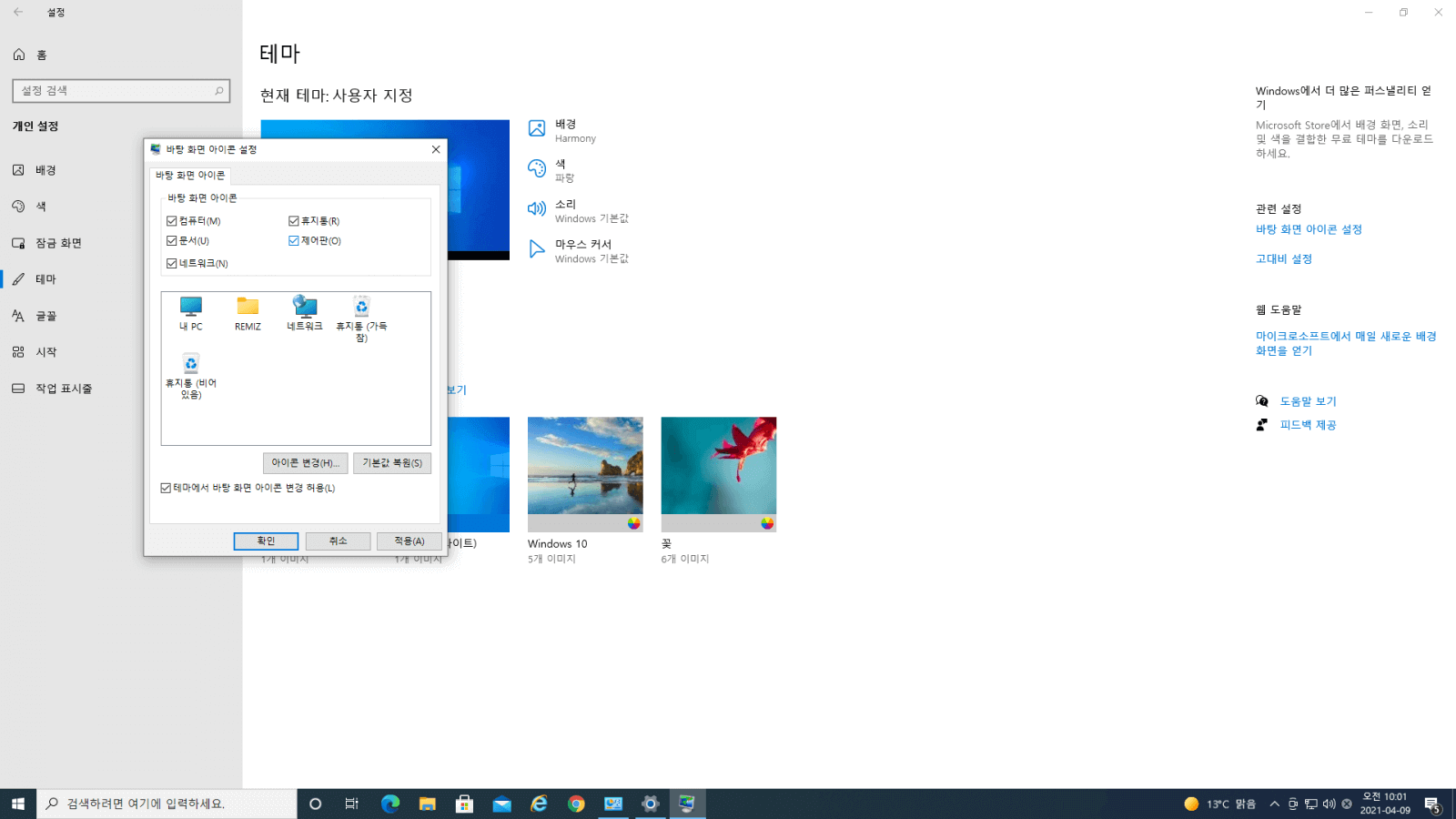The width and height of the screenshot is (1456, 819).
Task: Click the 소리 sound theme option
Action: 578,210
